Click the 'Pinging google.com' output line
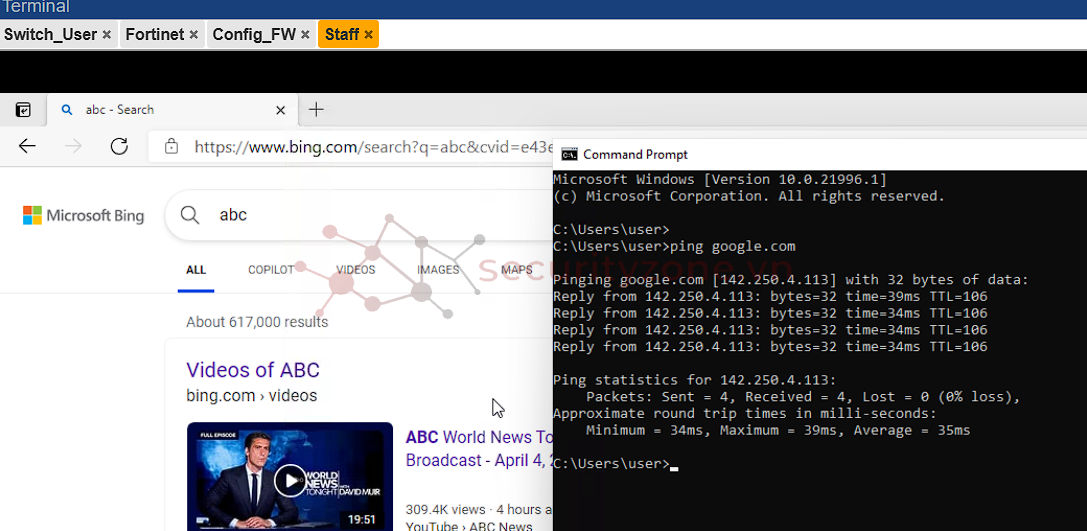Viewport: 1087px width, 531px height. point(791,279)
